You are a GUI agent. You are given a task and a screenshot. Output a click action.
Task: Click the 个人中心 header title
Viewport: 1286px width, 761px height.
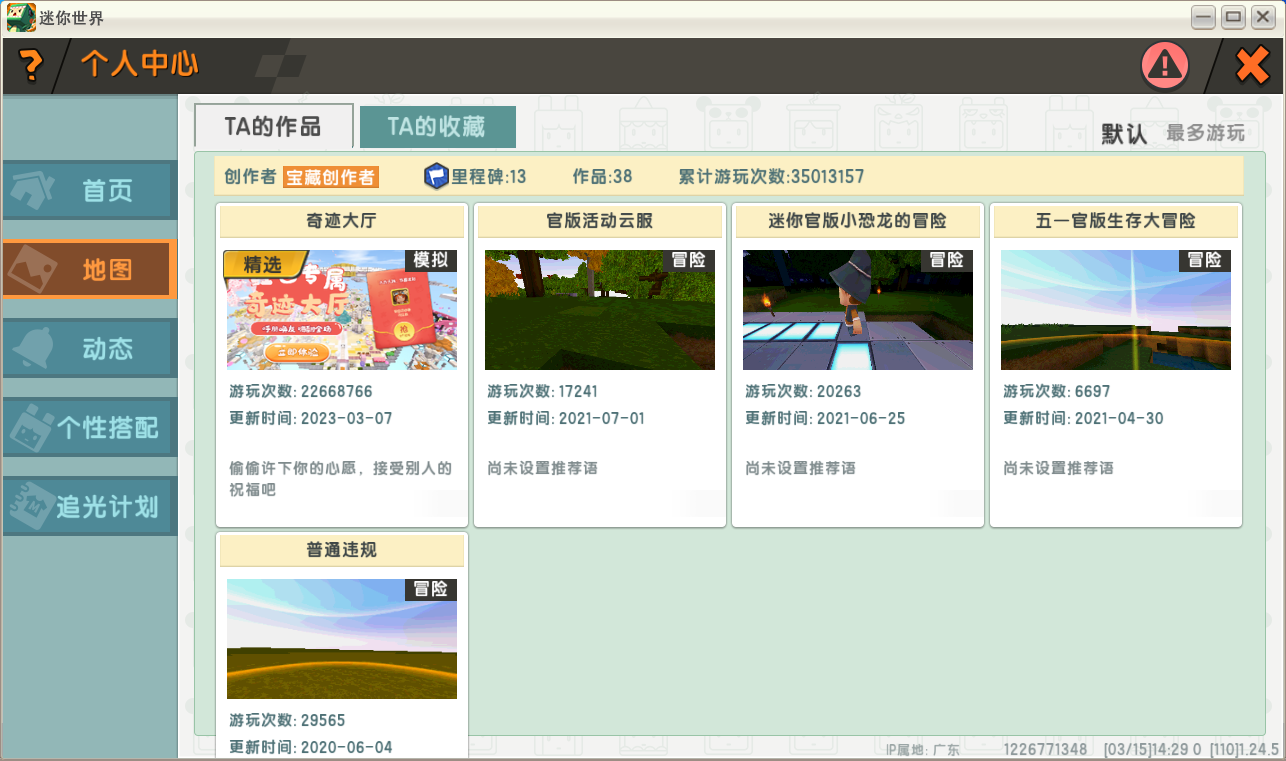pyautogui.click(x=139, y=65)
